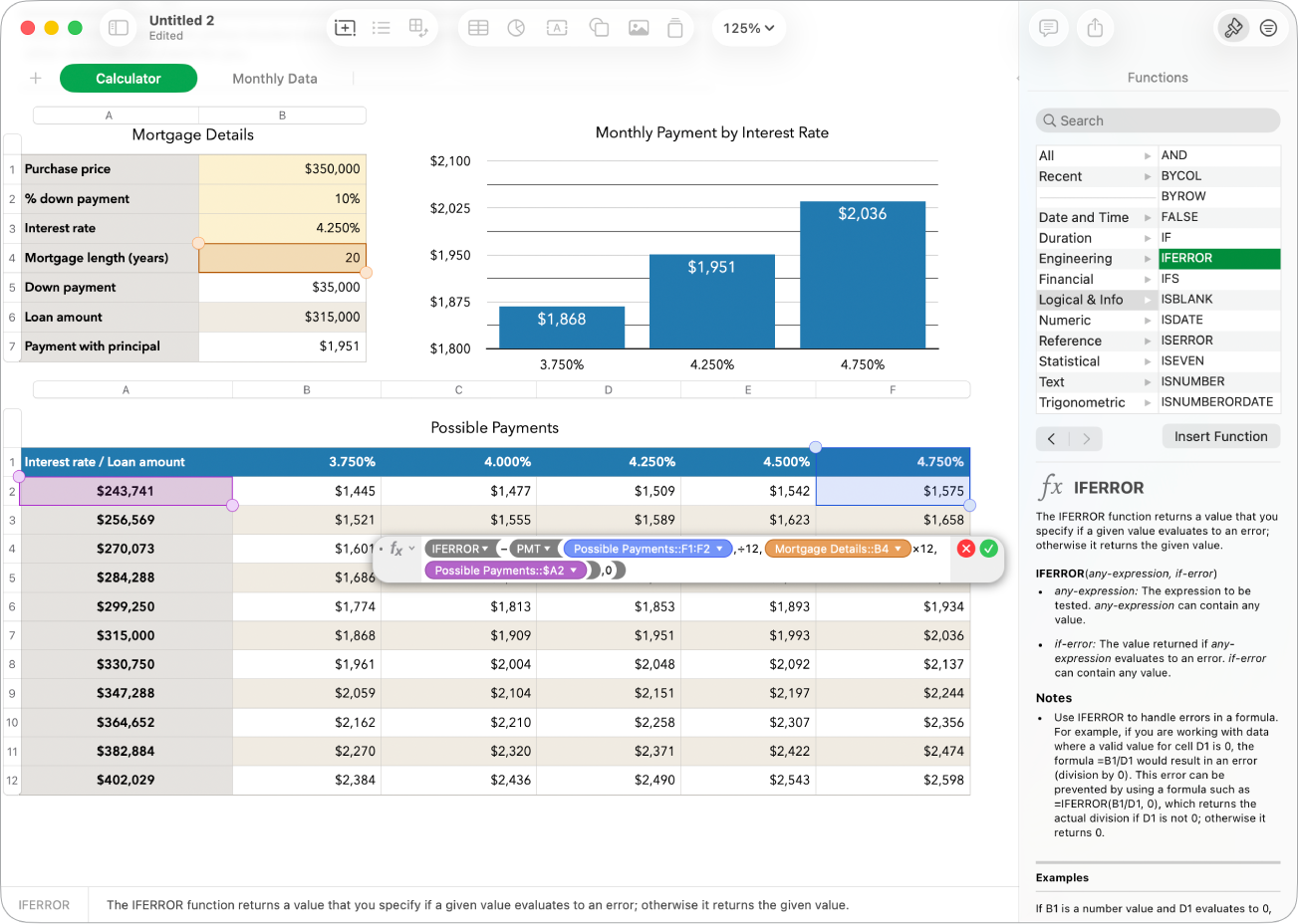Insert an image using the Media icon
The image size is (1299, 924).
point(639,28)
